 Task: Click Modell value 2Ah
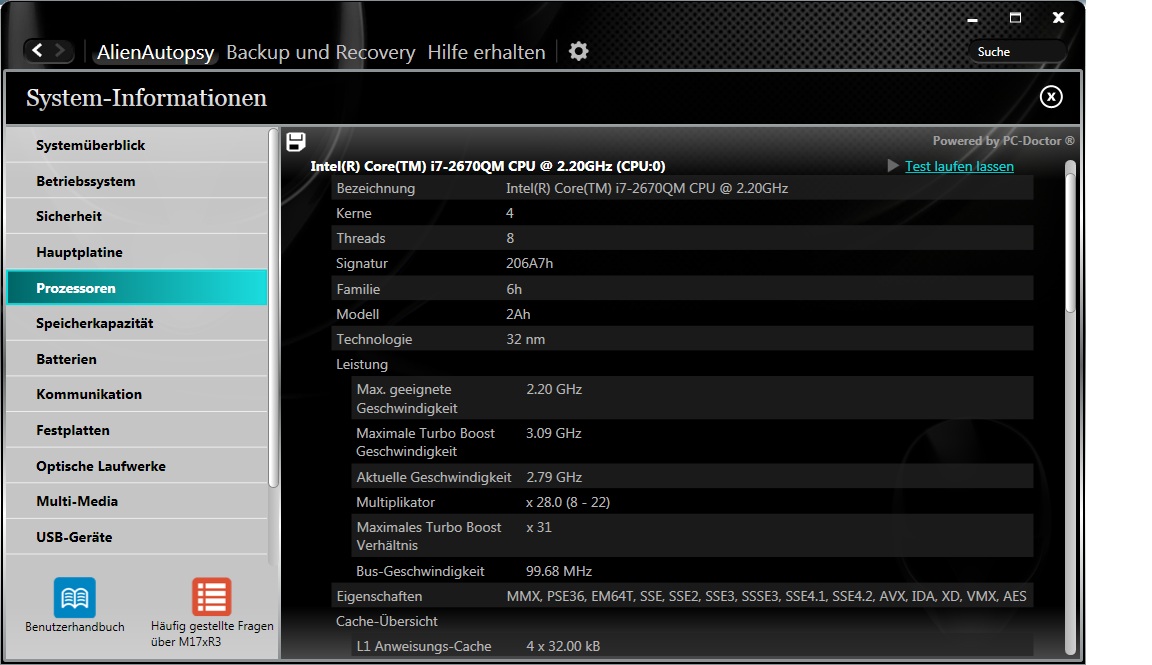click(x=518, y=314)
